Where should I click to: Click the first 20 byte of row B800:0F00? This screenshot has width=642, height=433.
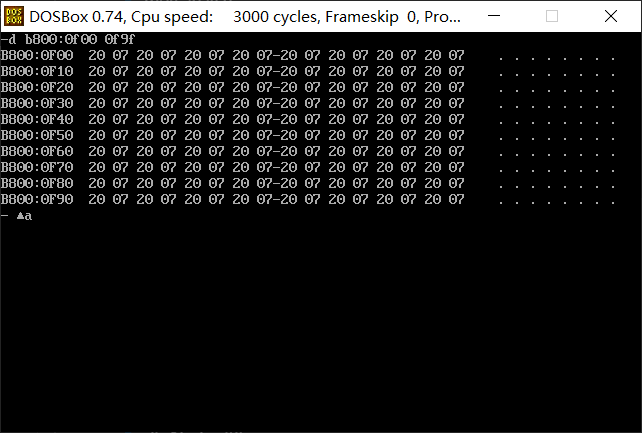pyautogui.click(x=97, y=55)
